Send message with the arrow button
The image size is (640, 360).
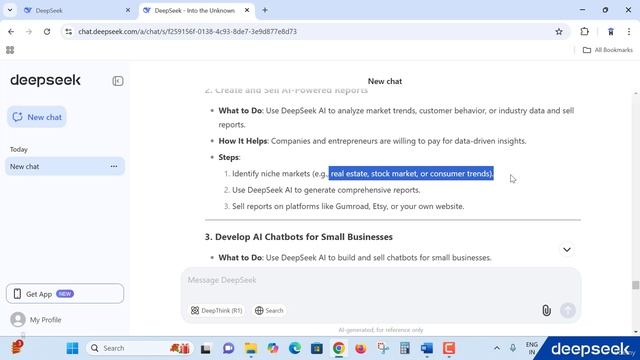pyautogui.click(x=568, y=311)
